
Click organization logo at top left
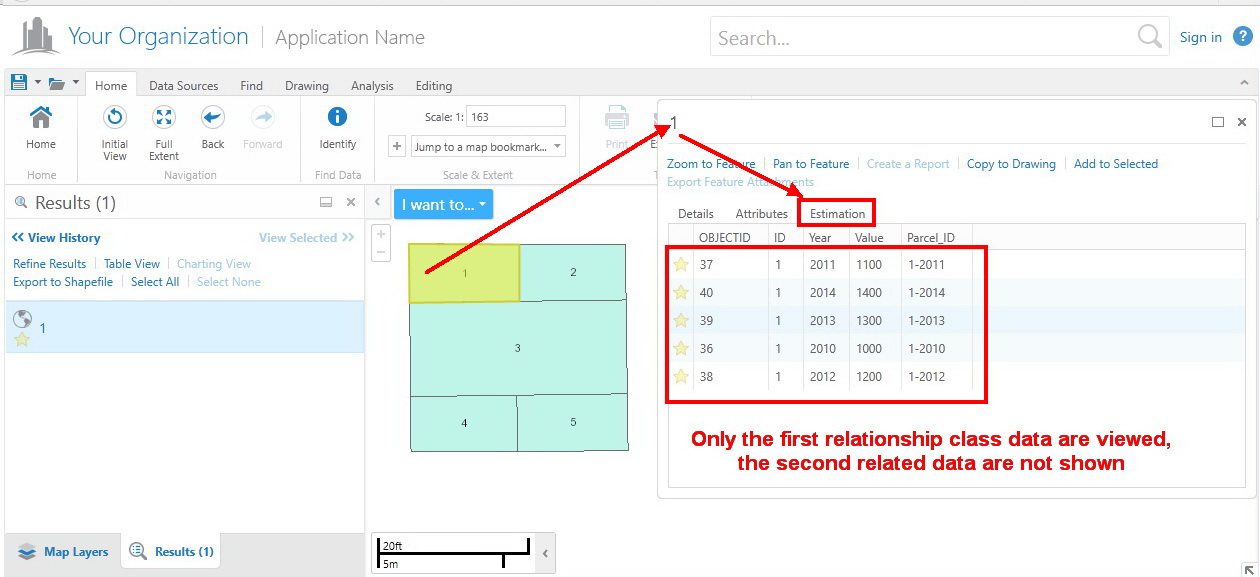point(35,37)
